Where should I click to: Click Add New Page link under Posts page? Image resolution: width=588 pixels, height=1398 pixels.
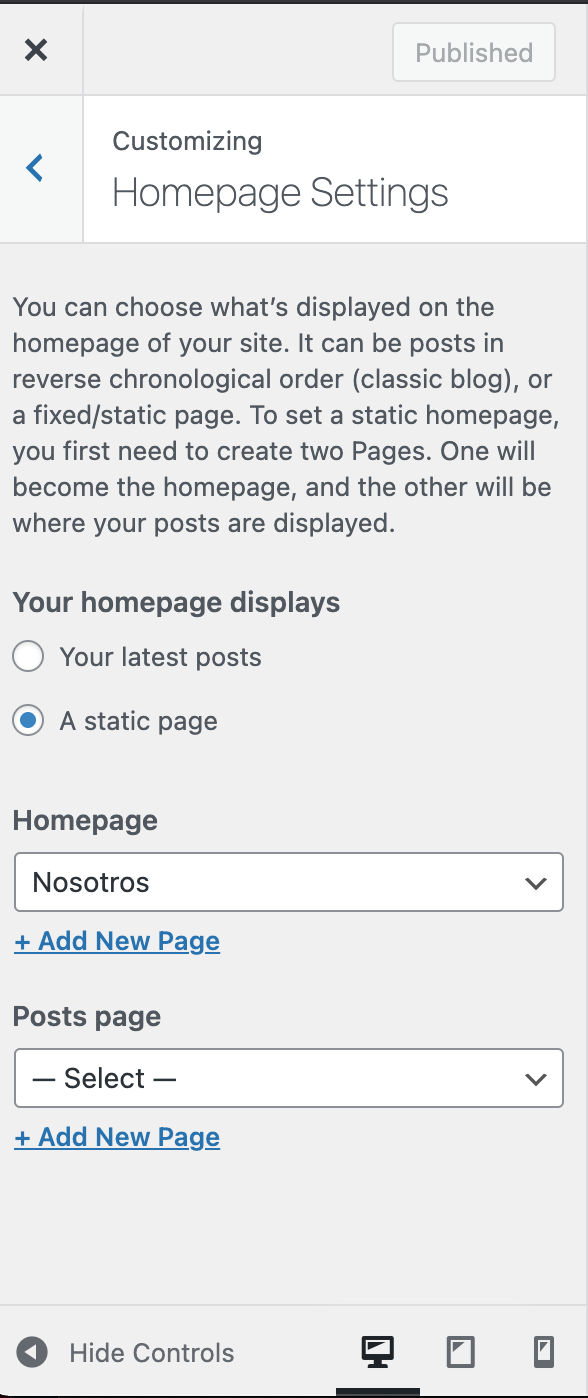(x=117, y=1137)
